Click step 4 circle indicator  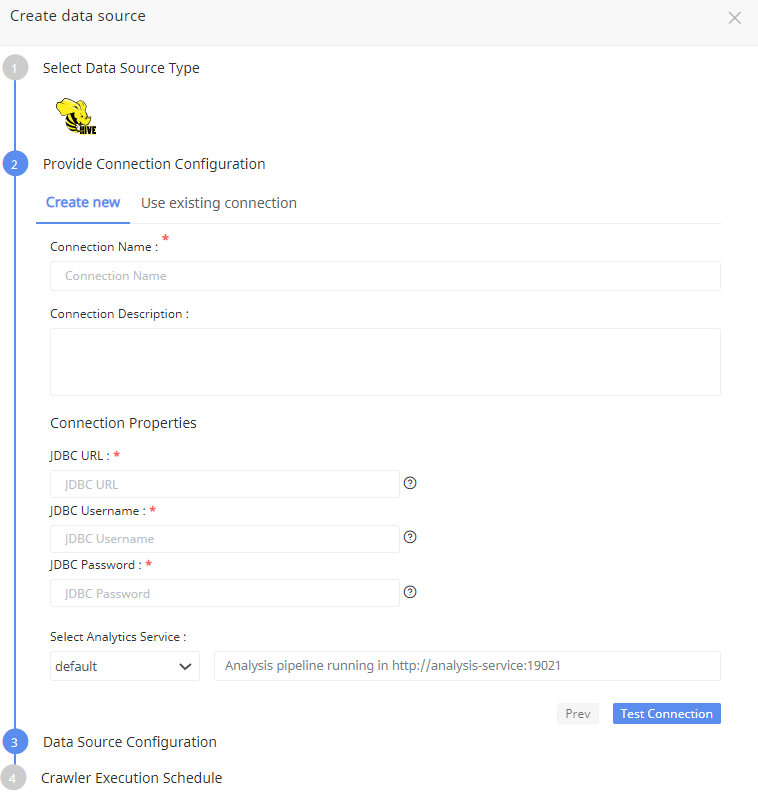[14, 778]
